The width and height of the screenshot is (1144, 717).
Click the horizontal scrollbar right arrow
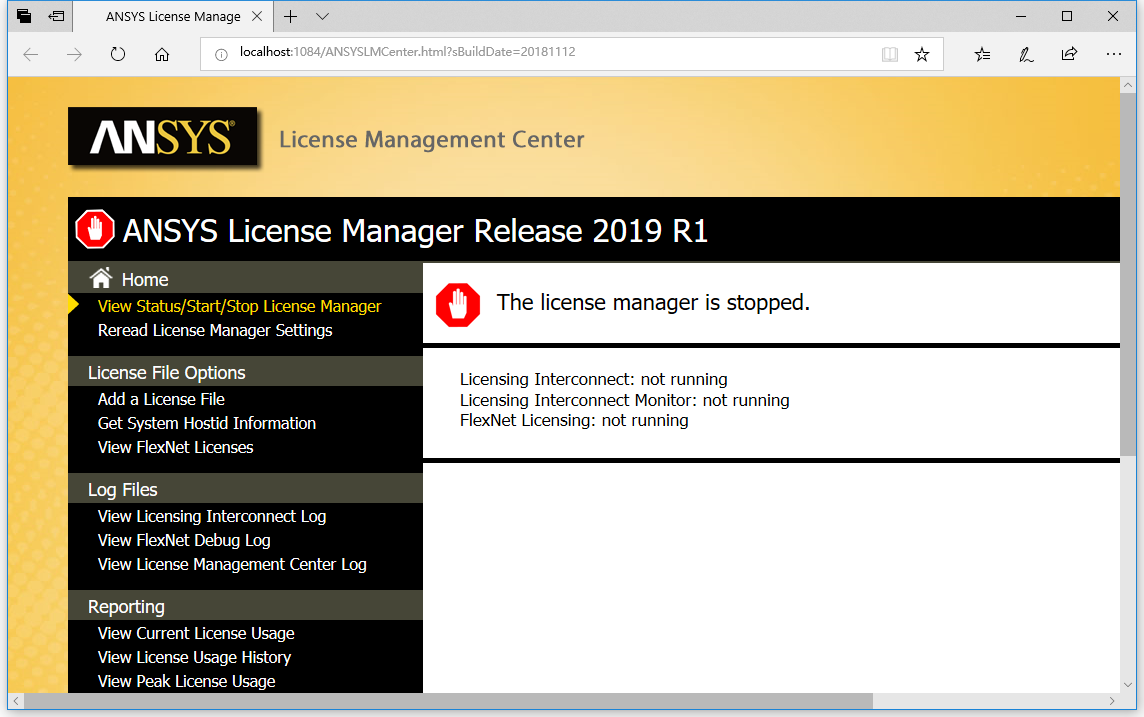pyautogui.click(x=1112, y=701)
